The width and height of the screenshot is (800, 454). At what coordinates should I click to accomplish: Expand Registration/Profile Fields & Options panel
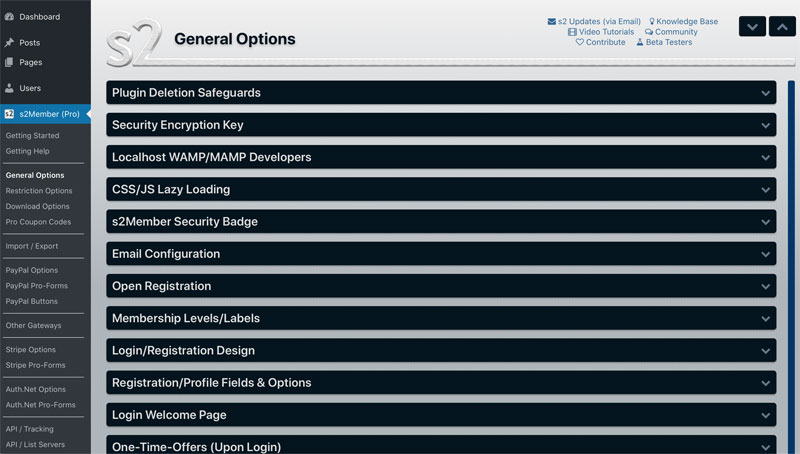pos(441,383)
